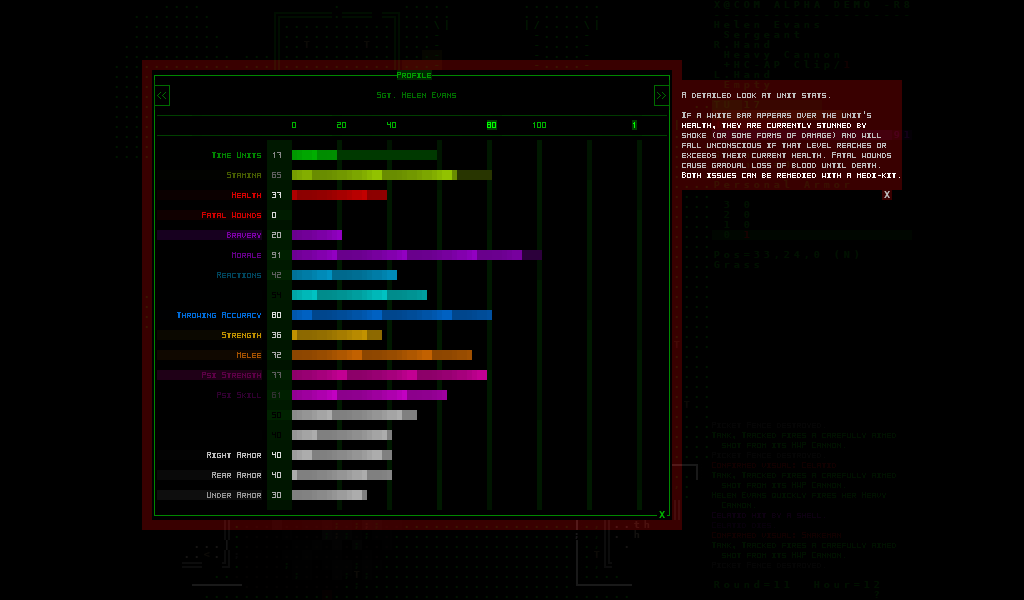The width and height of the screenshot is (1024, 600).
Task: Click the Throwing Accuracy value 80
Action: point(277,315)
